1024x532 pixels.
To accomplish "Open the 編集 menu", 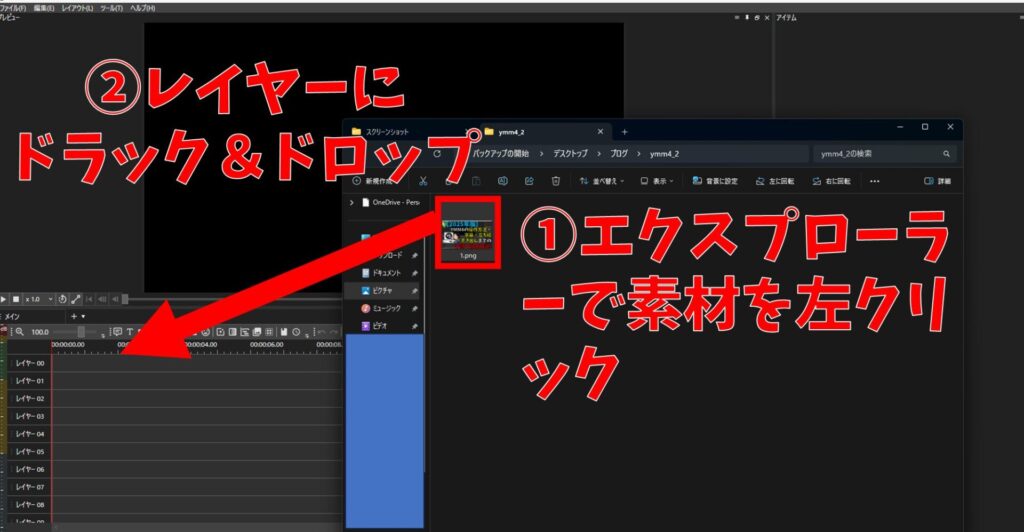I will pos(44,8).
